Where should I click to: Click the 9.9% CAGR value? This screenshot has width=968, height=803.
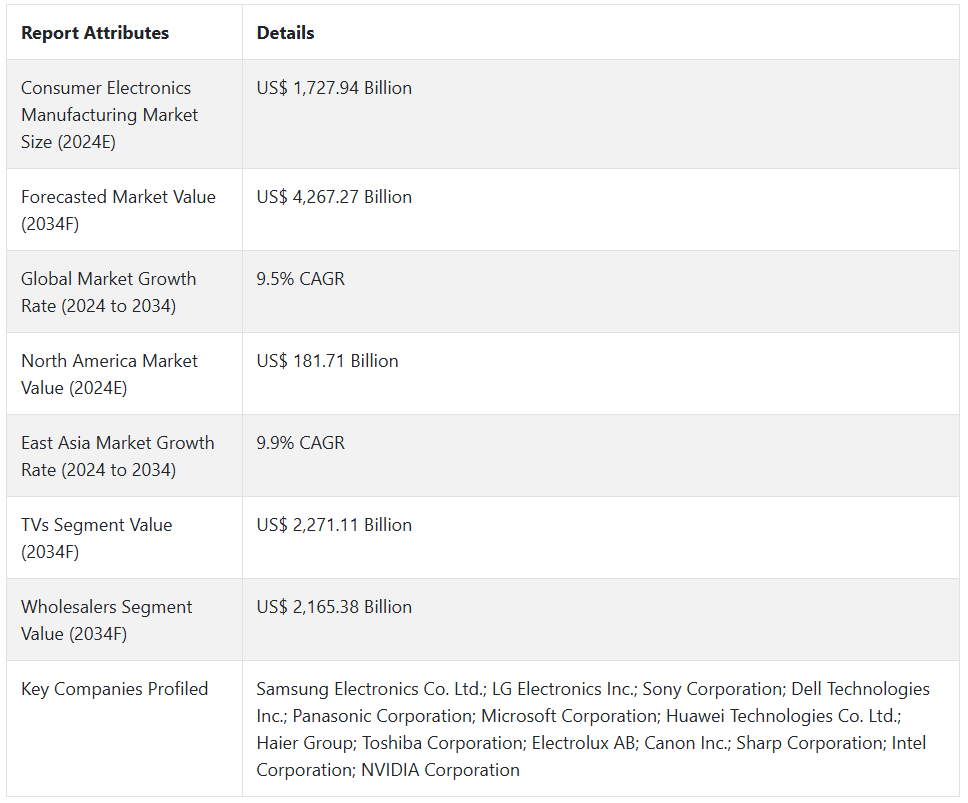tap(301, 443)
